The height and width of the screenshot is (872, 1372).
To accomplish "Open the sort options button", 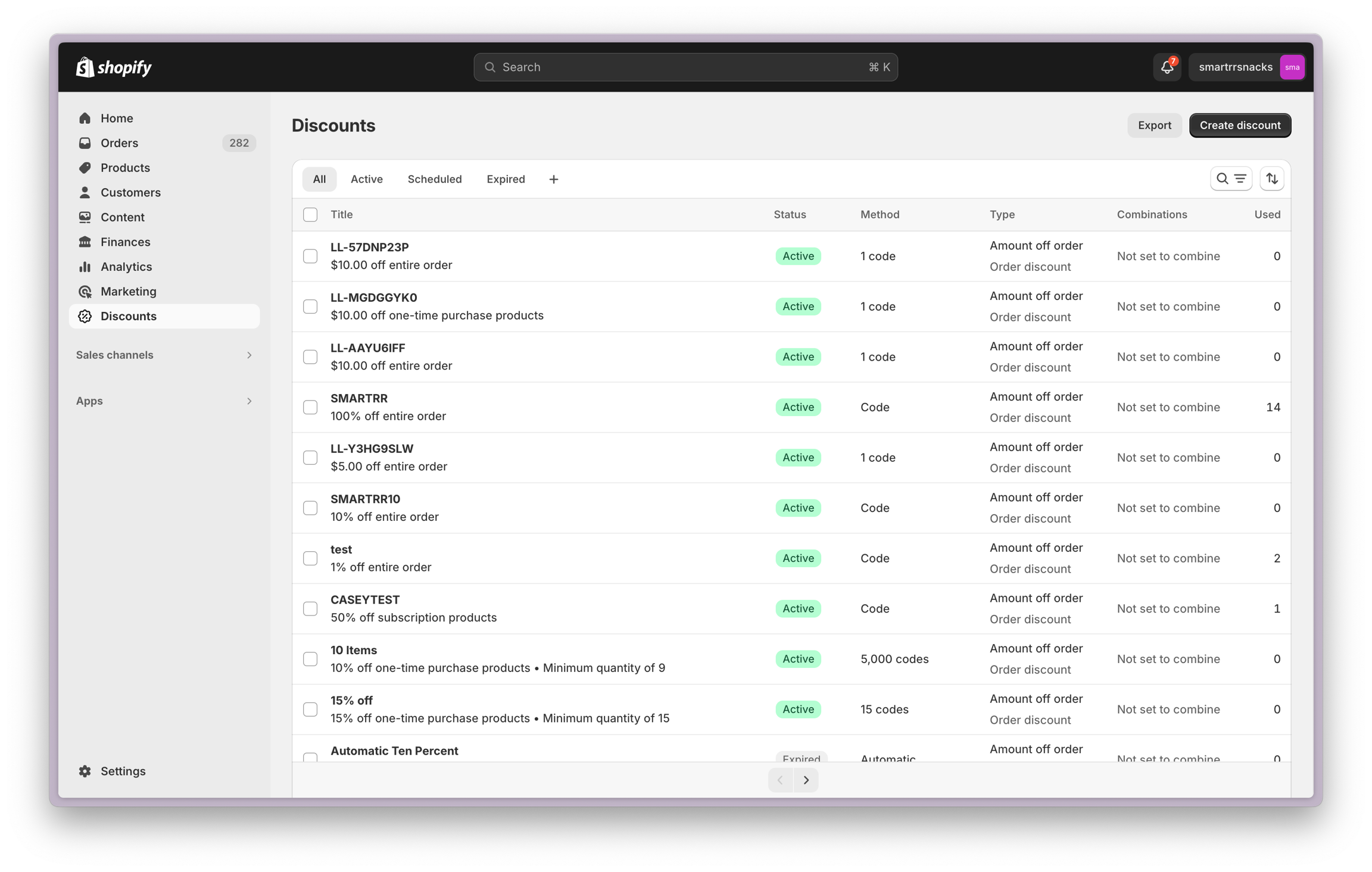I will (1272, 179).
